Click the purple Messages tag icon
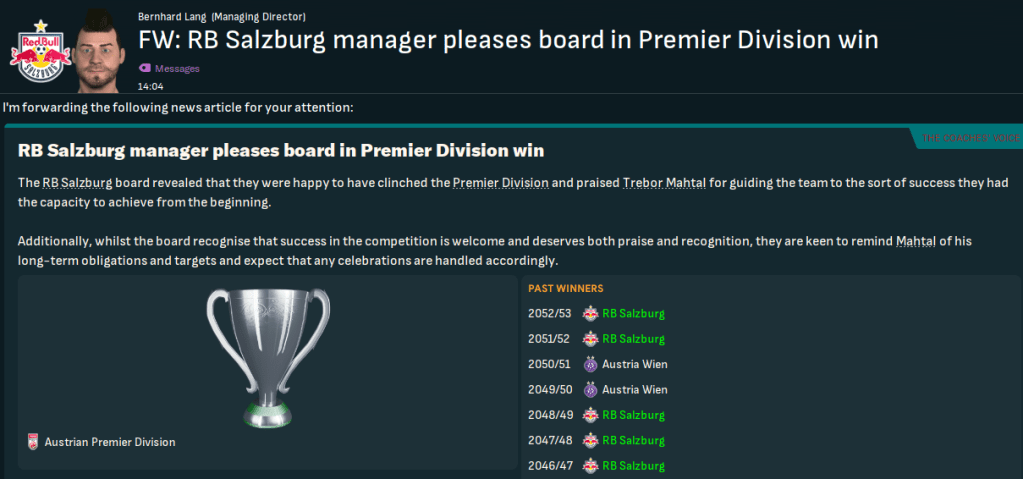Viewport: 1023px width, 479px height. coord(145,68)
